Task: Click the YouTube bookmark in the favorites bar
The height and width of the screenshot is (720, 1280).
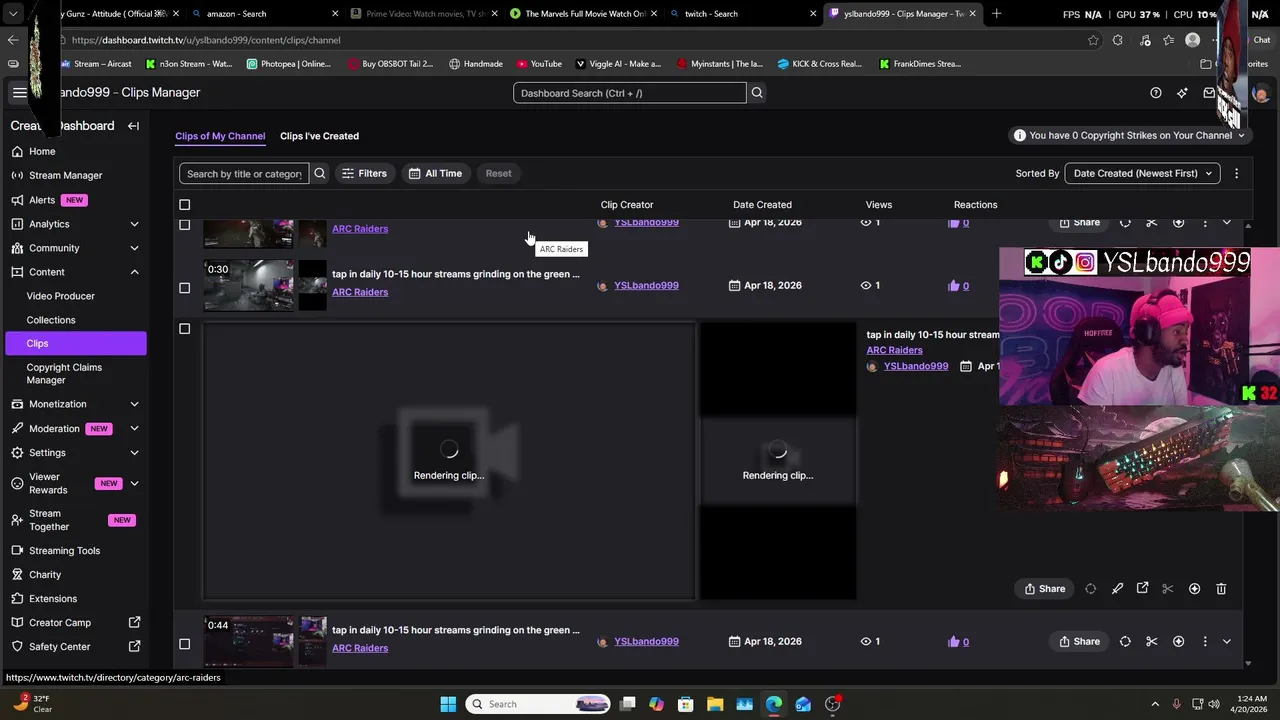Action: pyautogui.click(x=540, y=64)
